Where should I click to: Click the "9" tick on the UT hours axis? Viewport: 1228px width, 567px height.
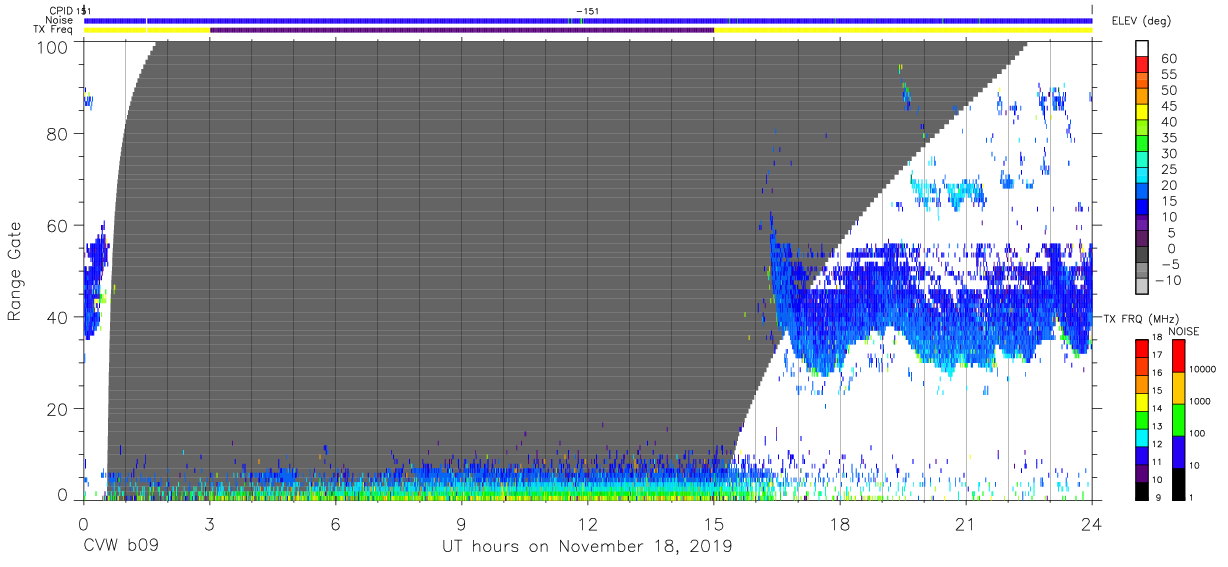coord(462,524)
